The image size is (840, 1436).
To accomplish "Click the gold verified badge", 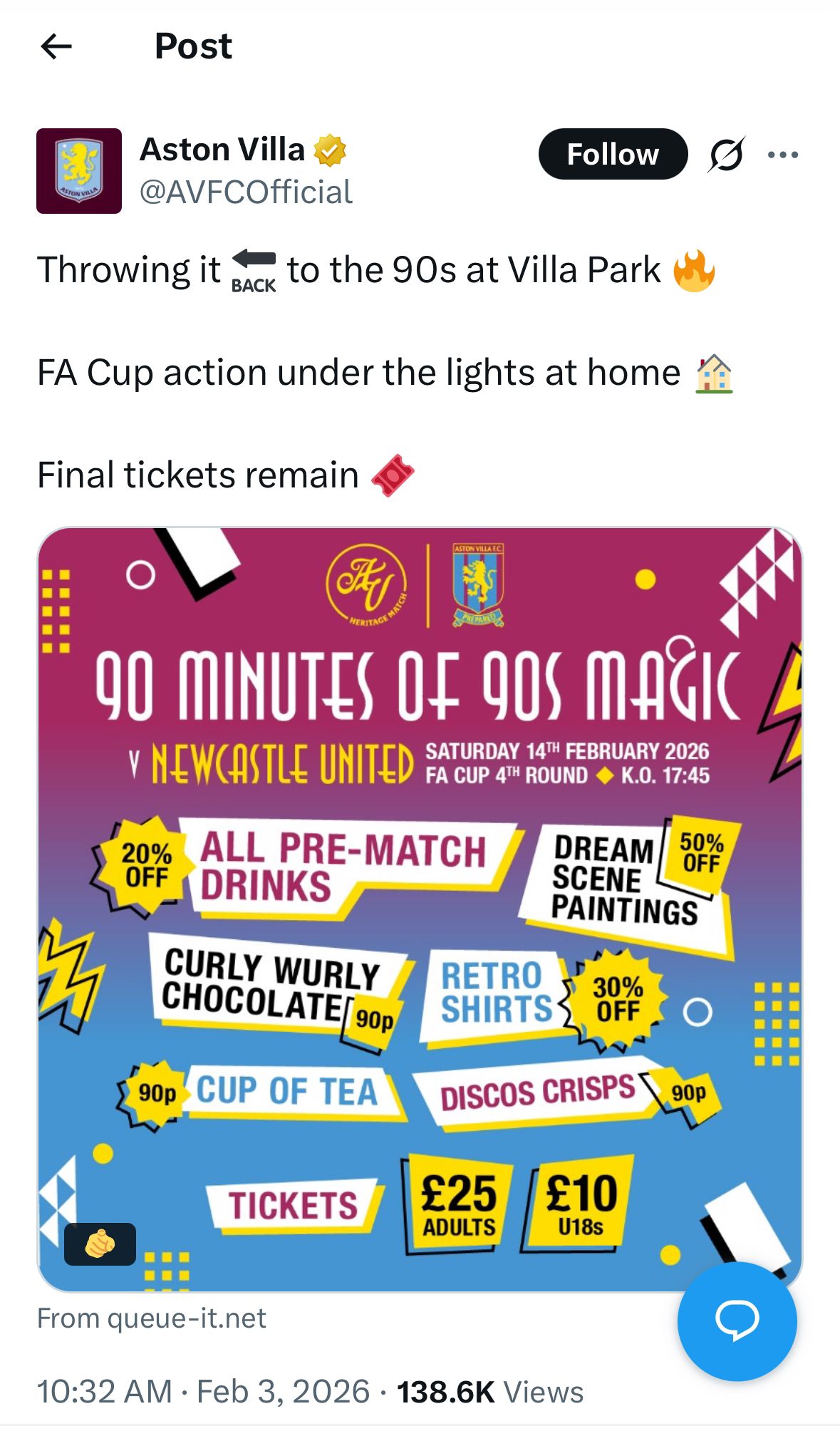I will click(x=330, y=150).
